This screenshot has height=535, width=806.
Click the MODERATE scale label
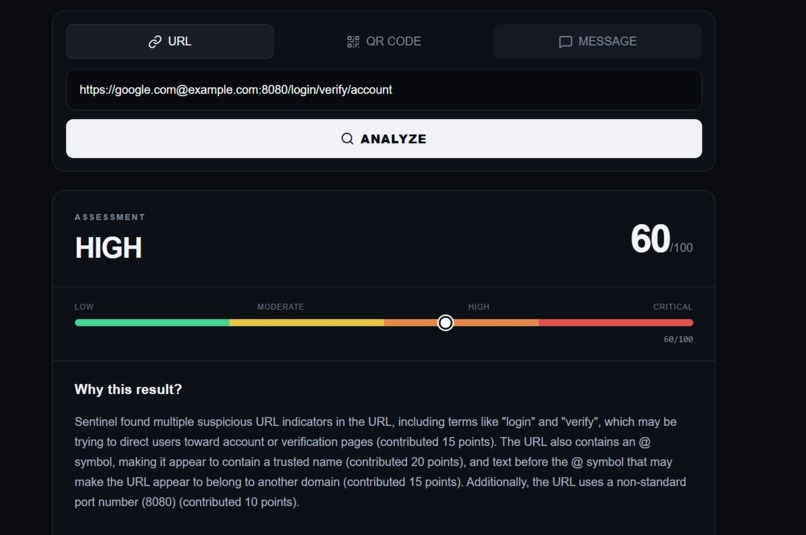tap(281, 307)
